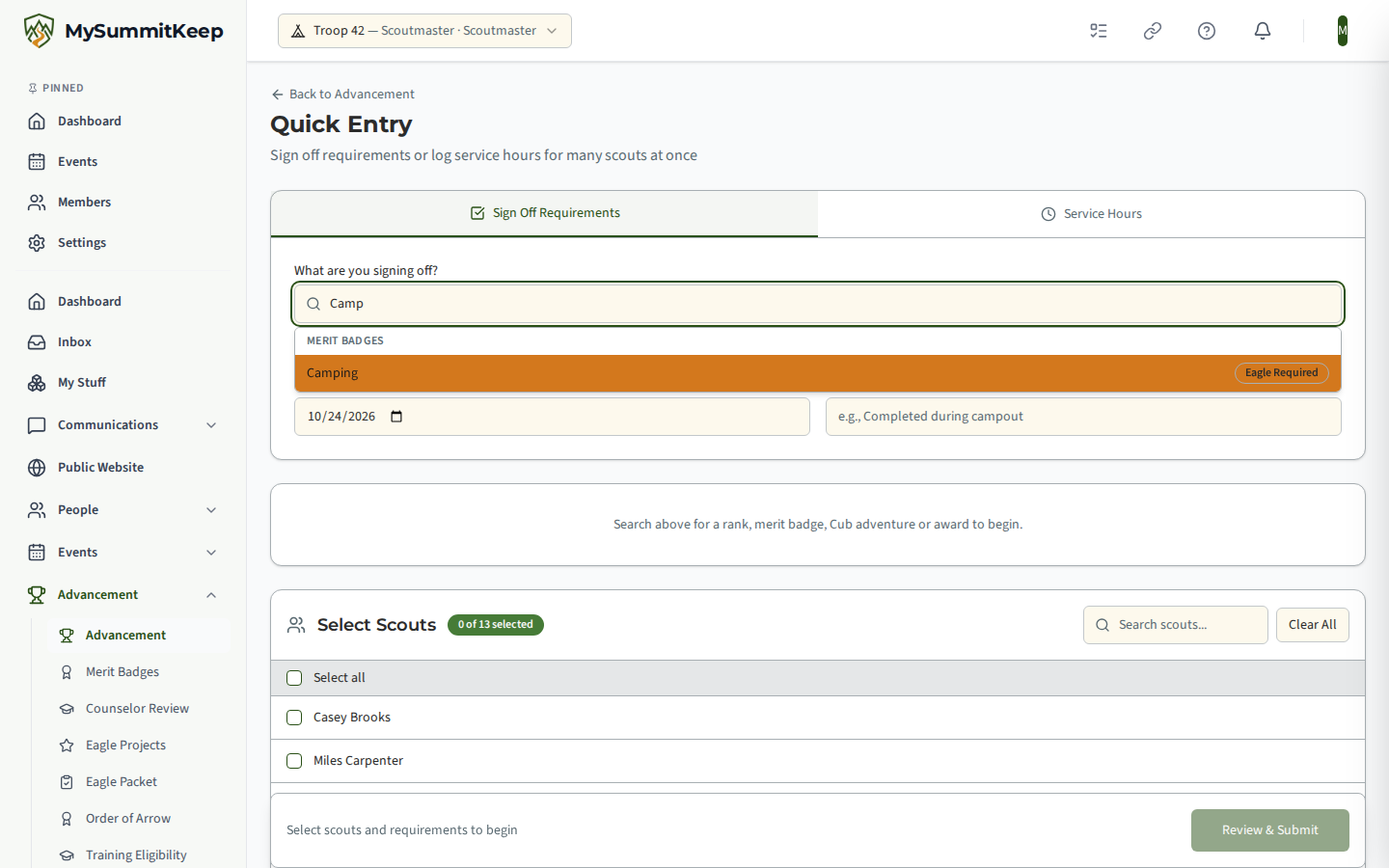Click the Eagle Required badge

coord(1281,373)
